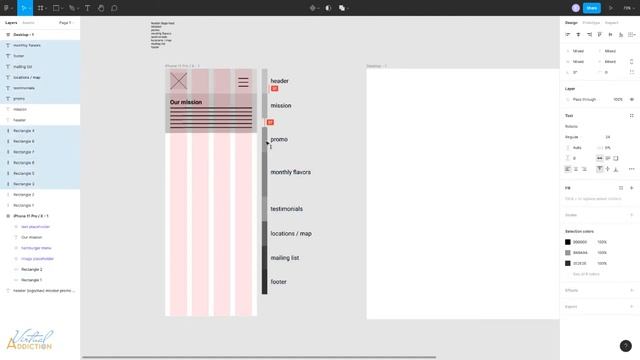Click the Mask icon in top toolbar

point(328,8)
